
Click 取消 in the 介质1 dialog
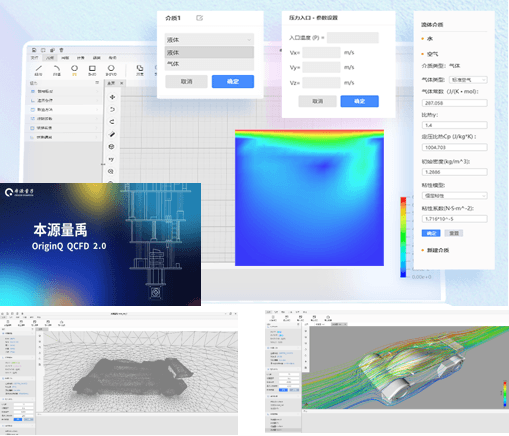186,82
